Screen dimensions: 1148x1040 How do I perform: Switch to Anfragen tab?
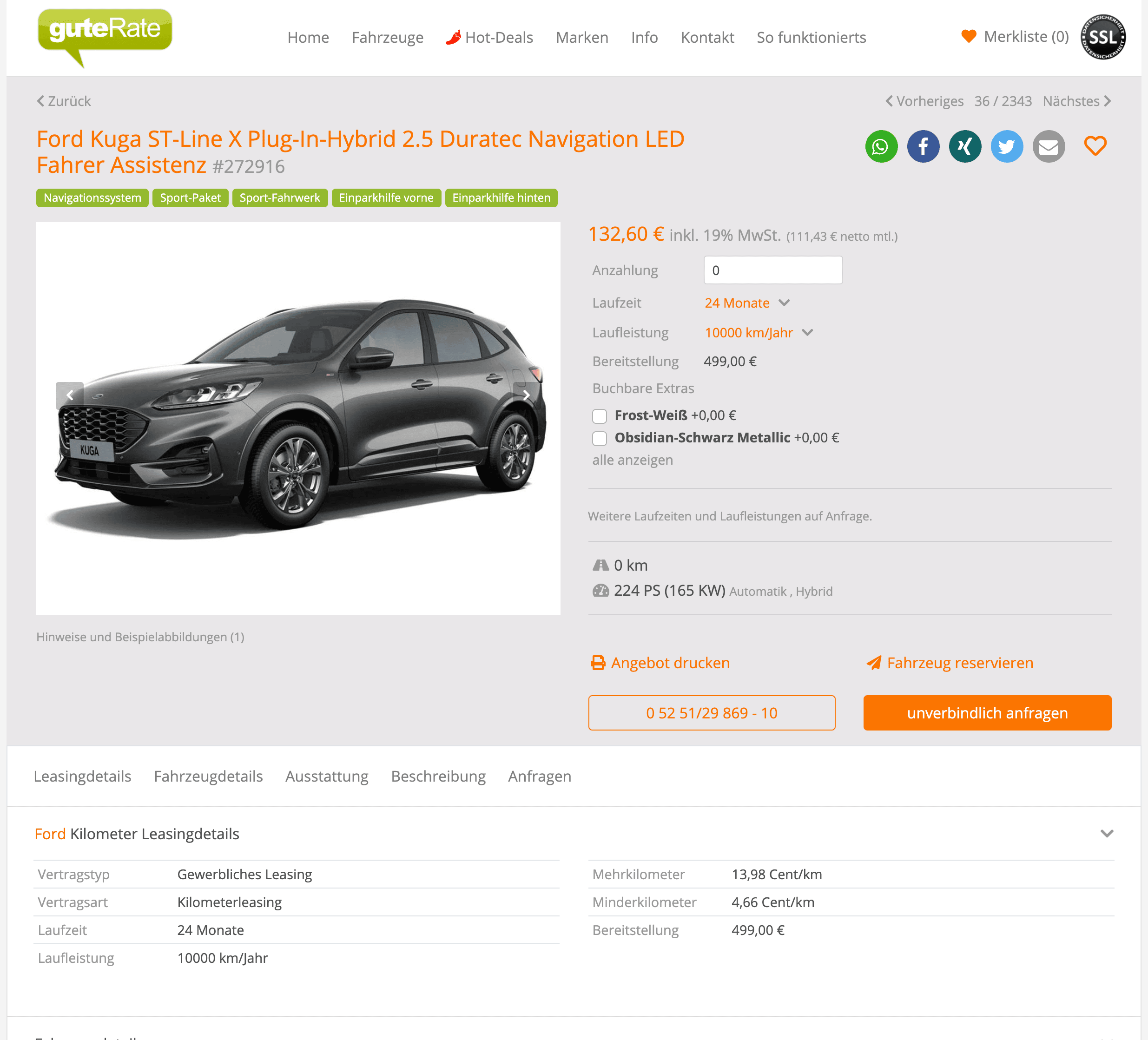539,776
